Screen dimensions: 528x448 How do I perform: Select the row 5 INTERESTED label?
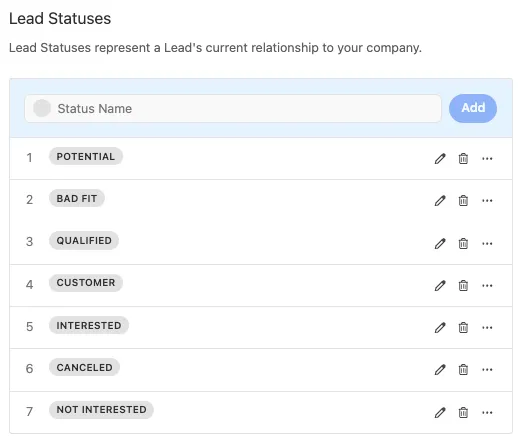(x=89, y=325)
